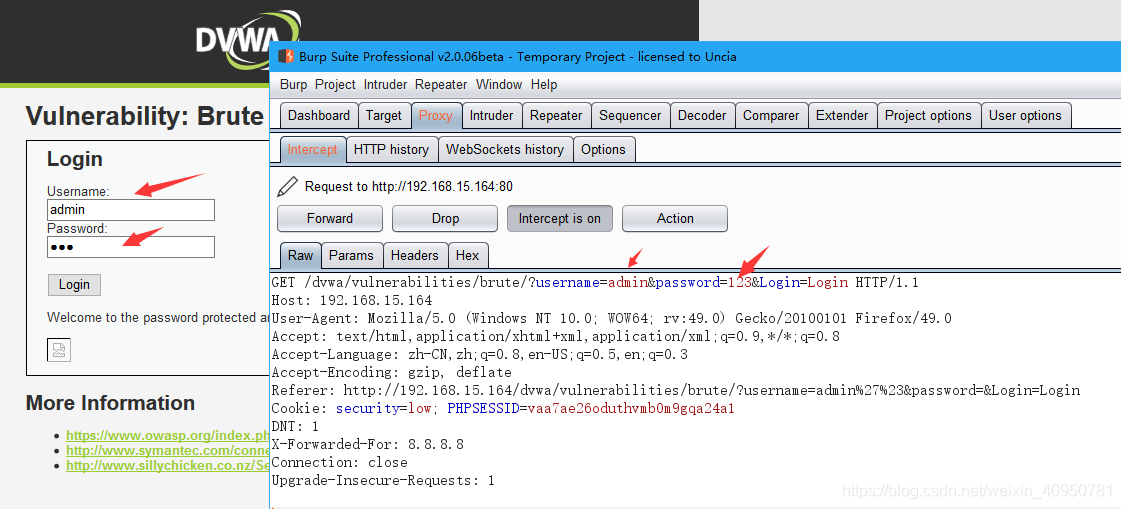Click the broken image icon in DVWA login box

[59, 350]
